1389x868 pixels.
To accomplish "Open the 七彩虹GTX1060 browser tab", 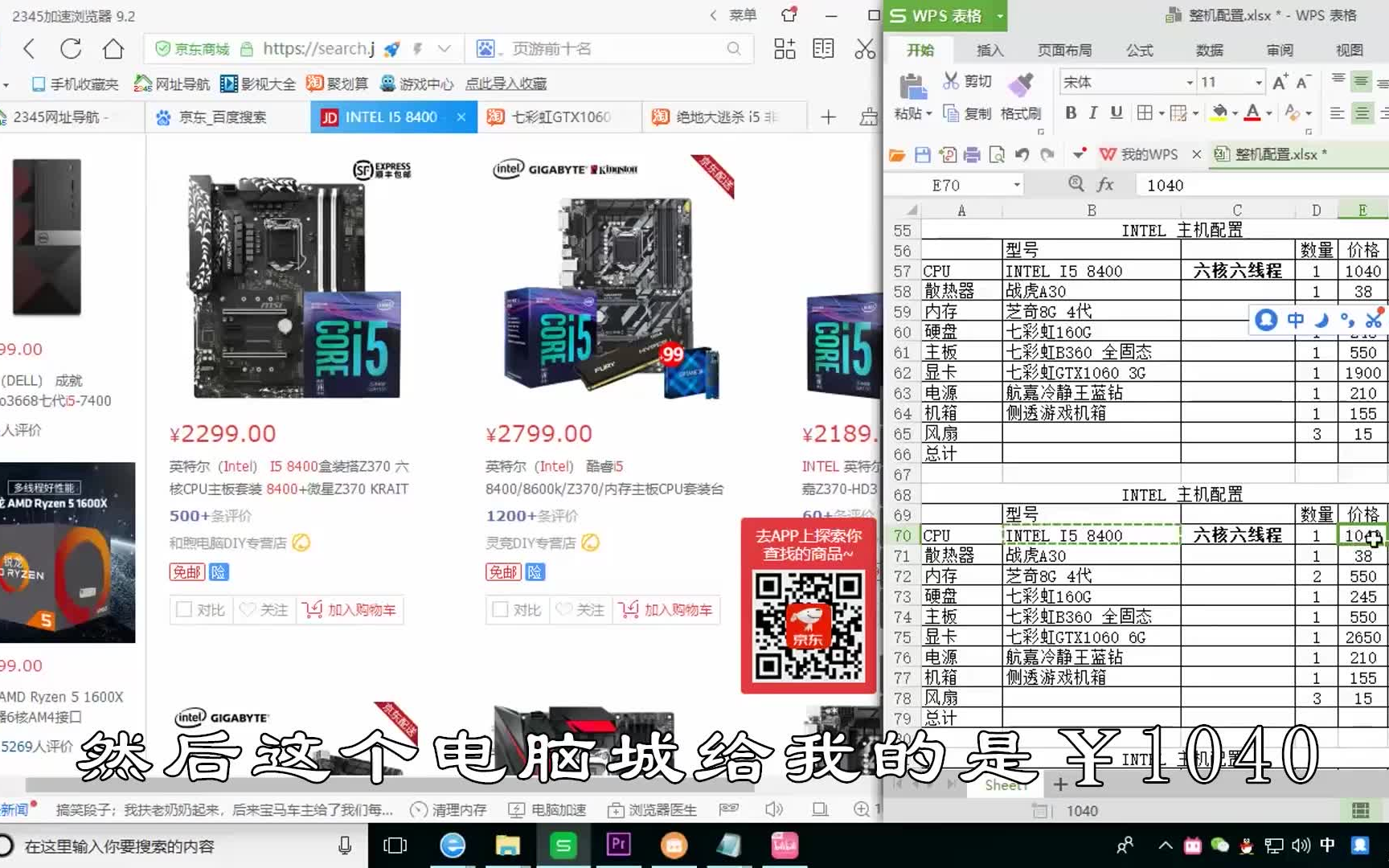I will [560, 117].
